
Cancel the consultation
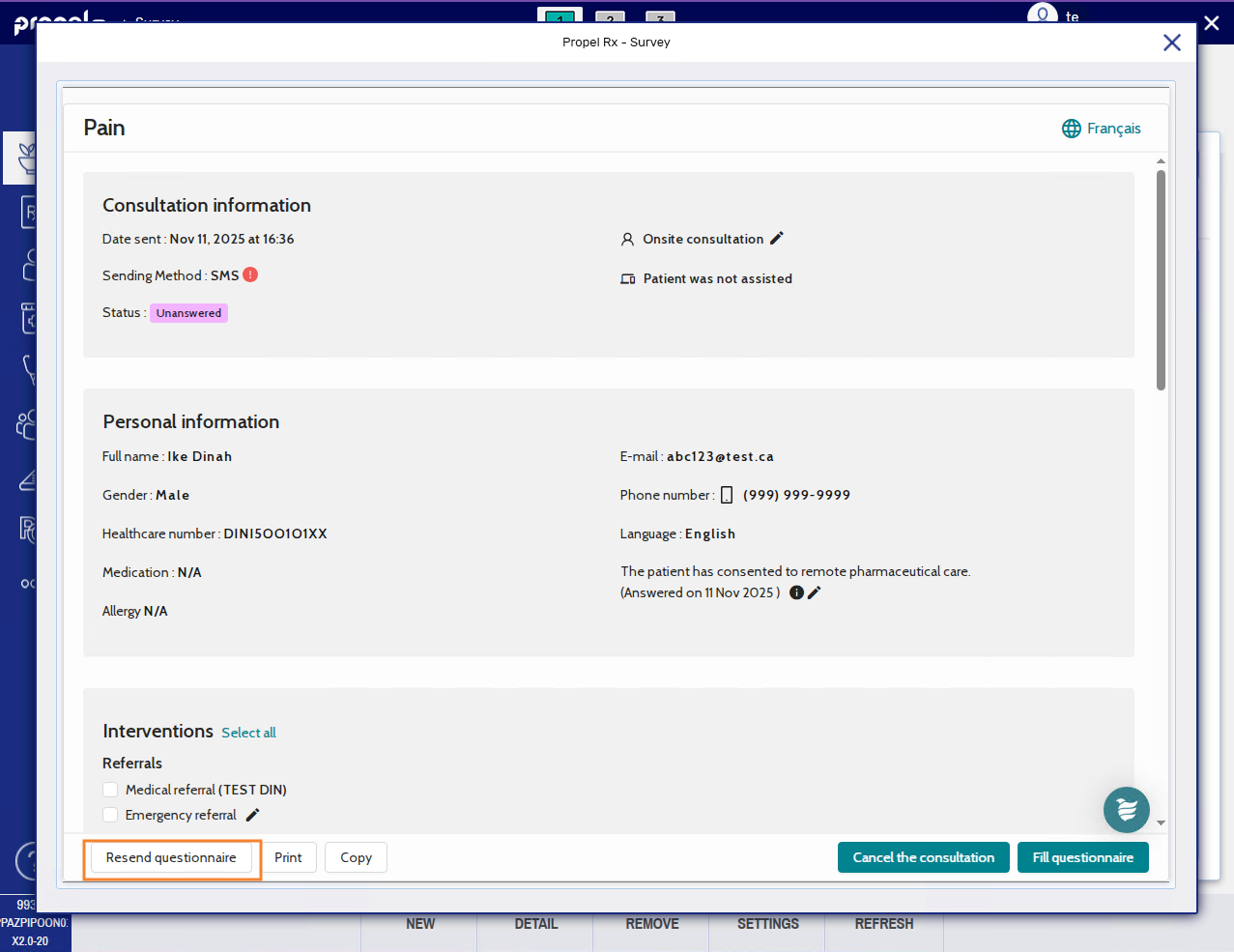(x=923, y=857)
